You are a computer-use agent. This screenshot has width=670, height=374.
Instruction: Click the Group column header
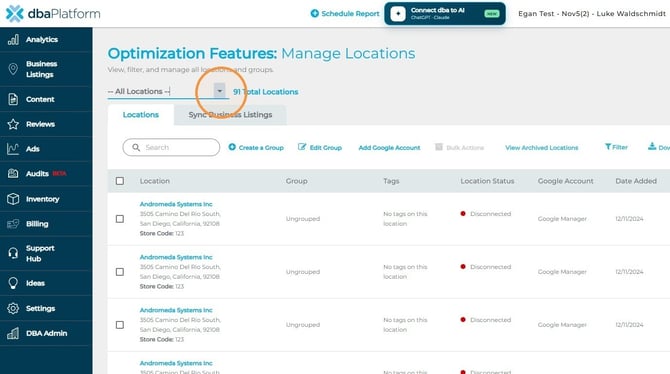tap(297, 181)
